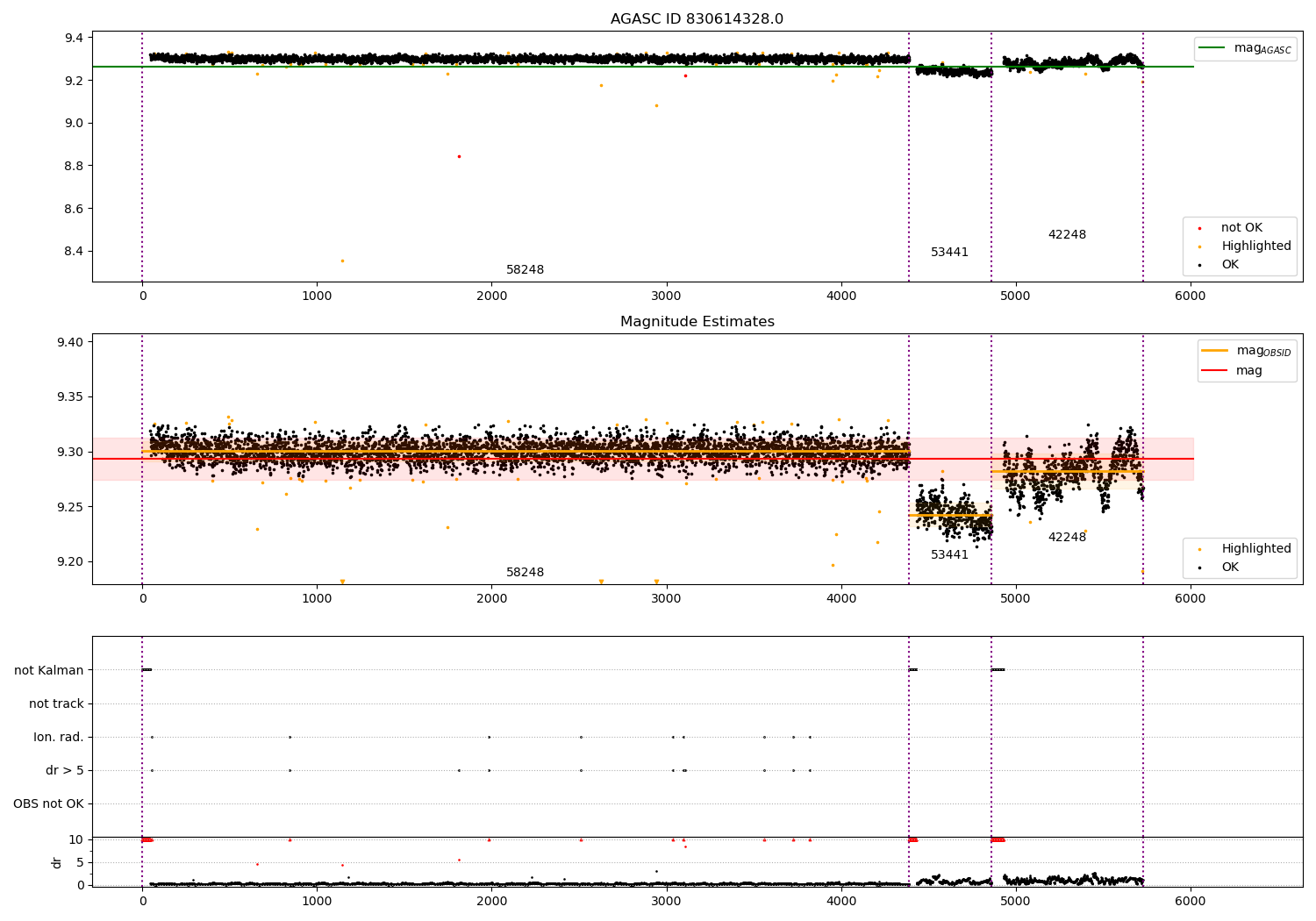Click the 9.40 tick on Magnitude Estimates axis
The height and width of the screenshot is (921, 1316).
70,342
